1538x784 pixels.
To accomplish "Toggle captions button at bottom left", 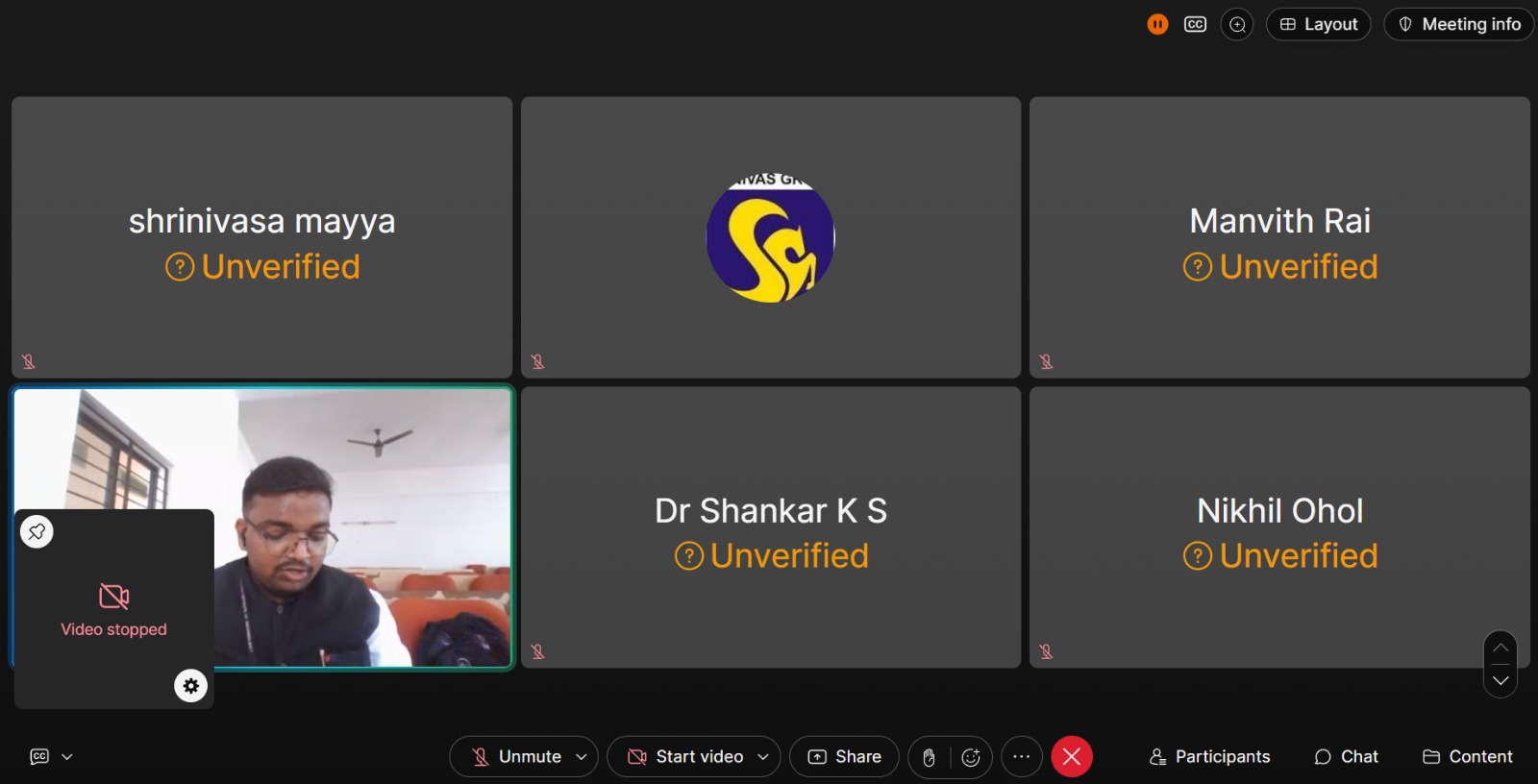I will tap(39, 757).
